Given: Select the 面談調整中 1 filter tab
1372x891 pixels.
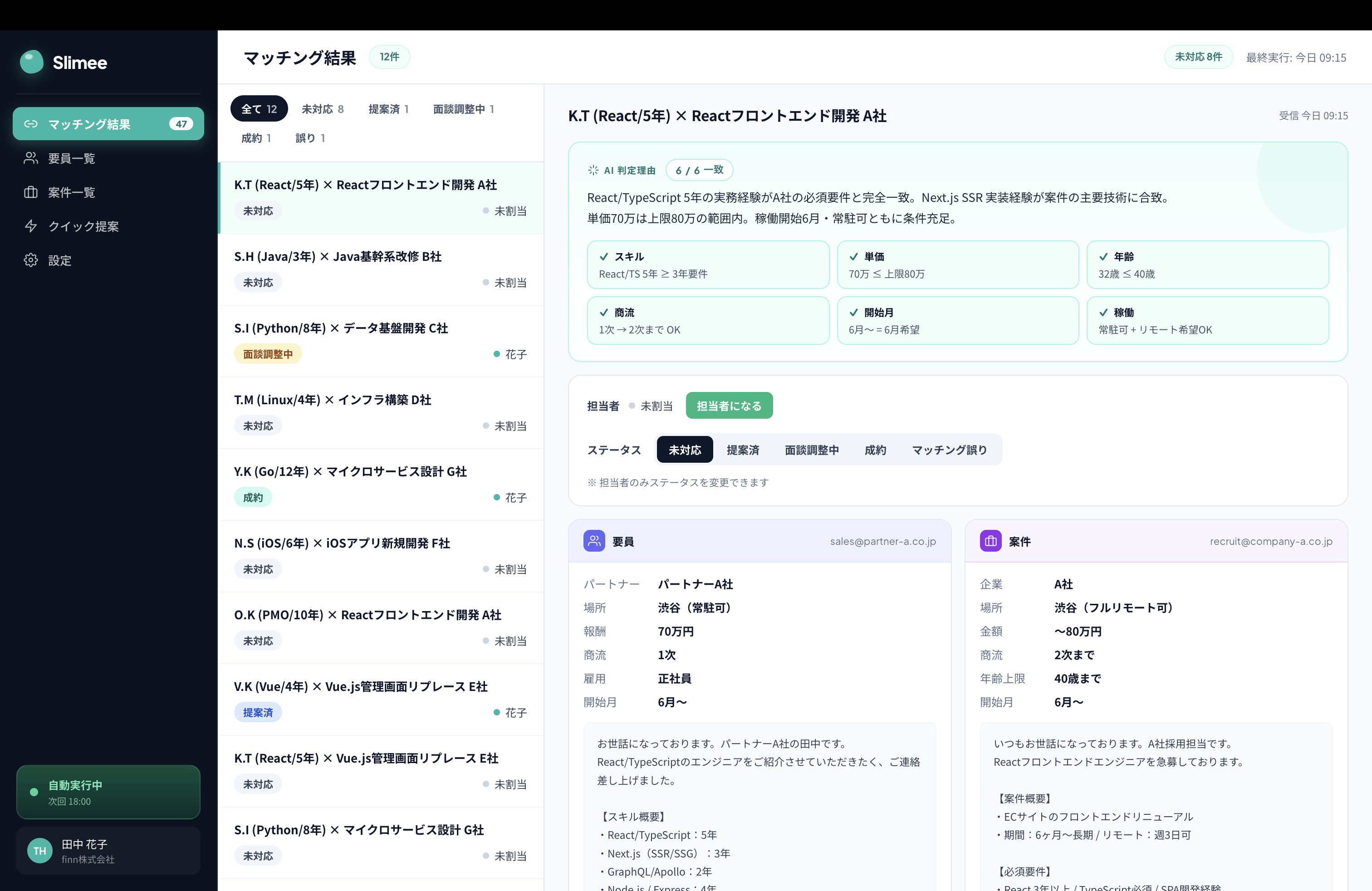Looking at the screenshot, I should click(x=464, y=109).
